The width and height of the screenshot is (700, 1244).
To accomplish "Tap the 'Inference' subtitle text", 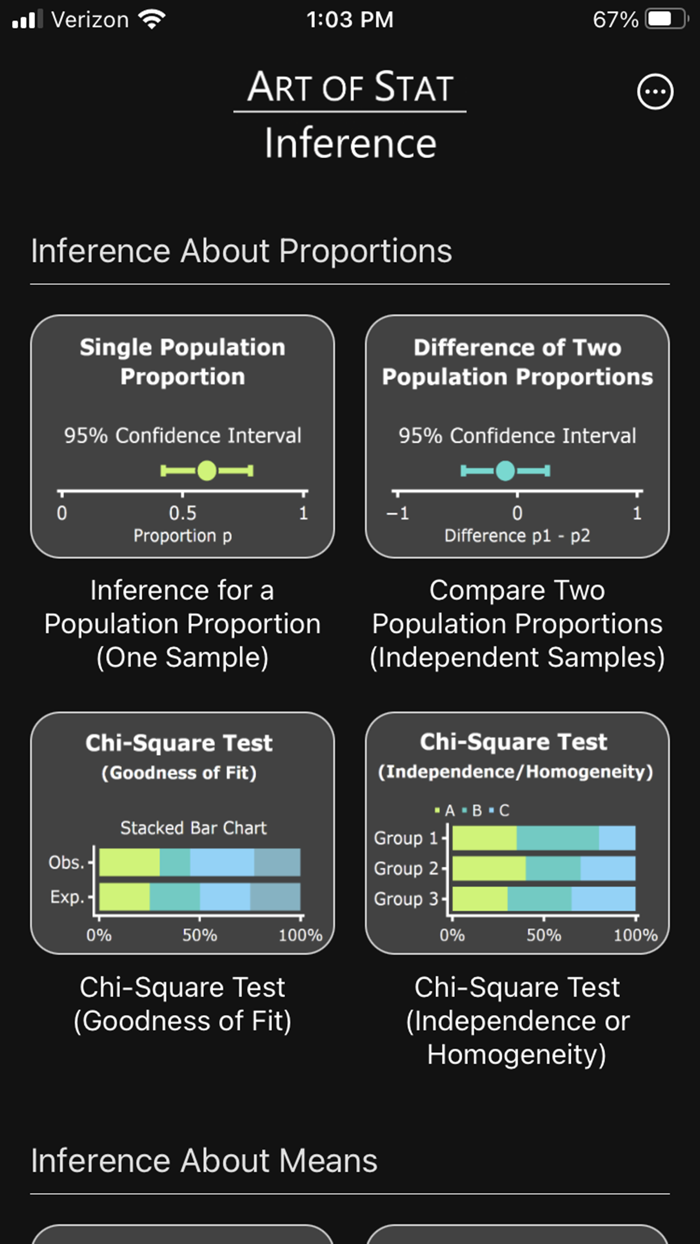I will (349, 142).
